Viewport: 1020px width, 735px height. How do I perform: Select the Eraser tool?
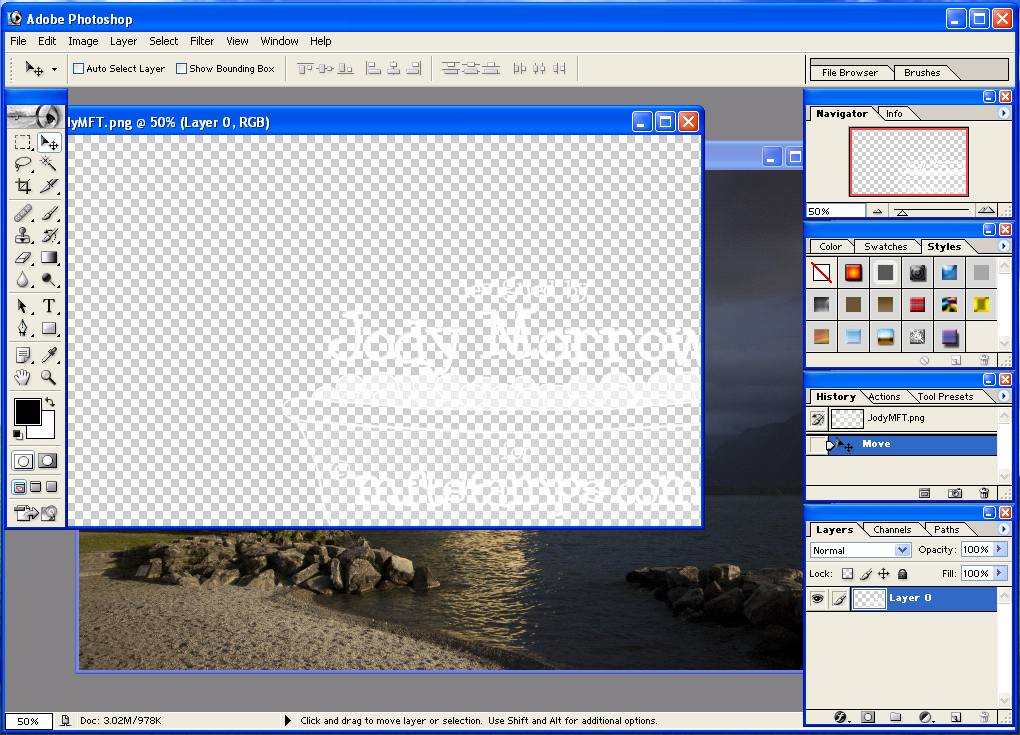(23, 258)
